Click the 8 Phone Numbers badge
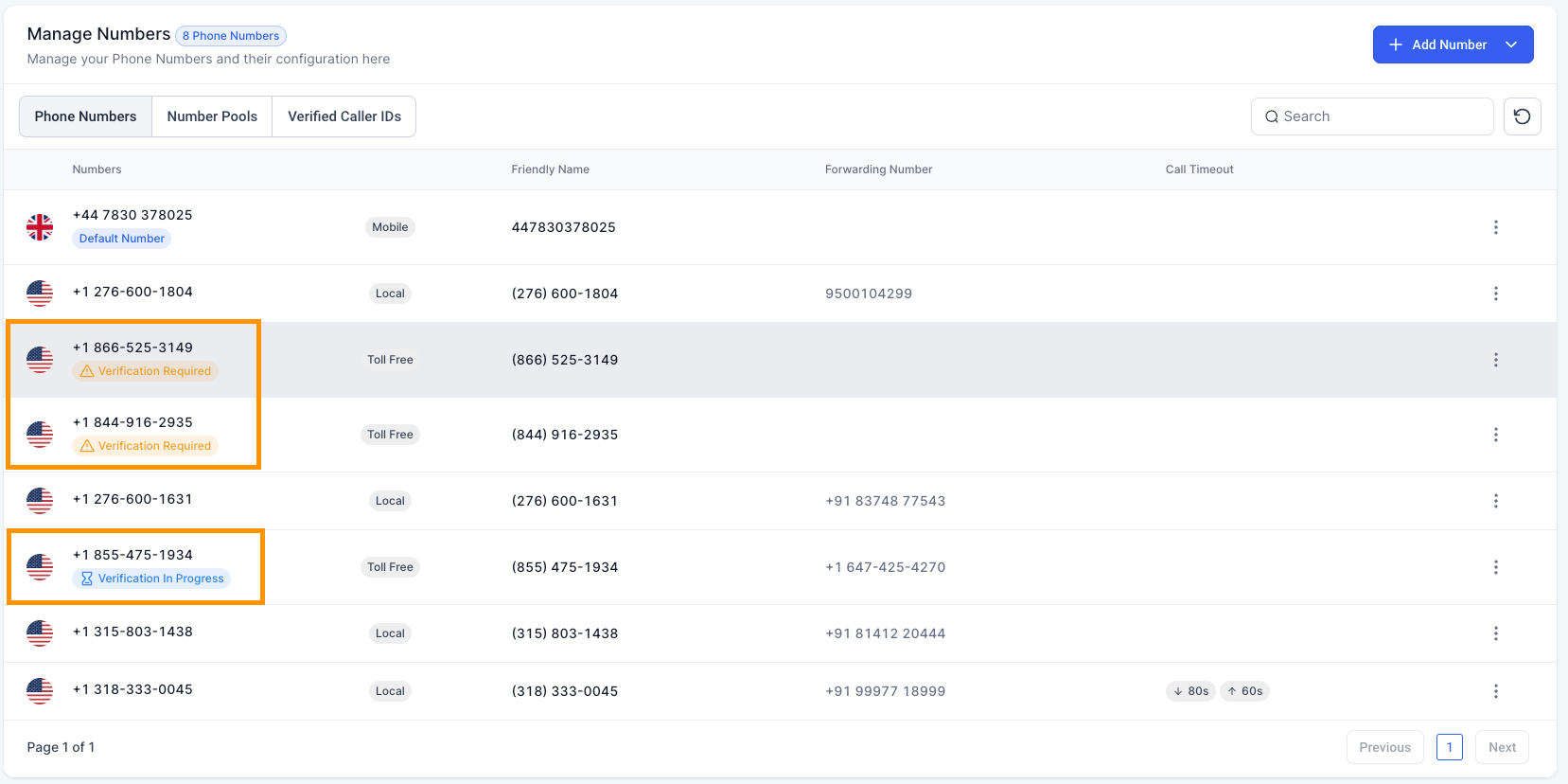 pyautogui.click(x=231, y=36)
